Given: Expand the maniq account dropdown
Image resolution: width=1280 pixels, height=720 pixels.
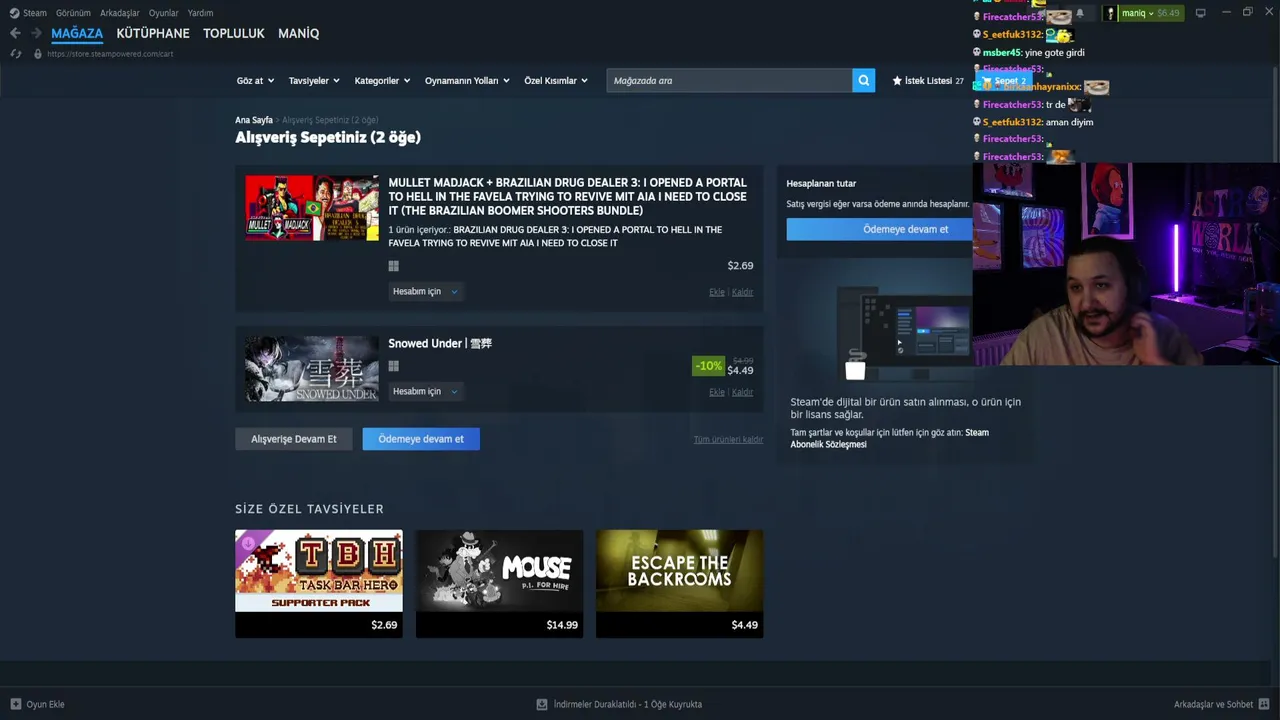Looking at the screenshot, I should click(1137, 13).
